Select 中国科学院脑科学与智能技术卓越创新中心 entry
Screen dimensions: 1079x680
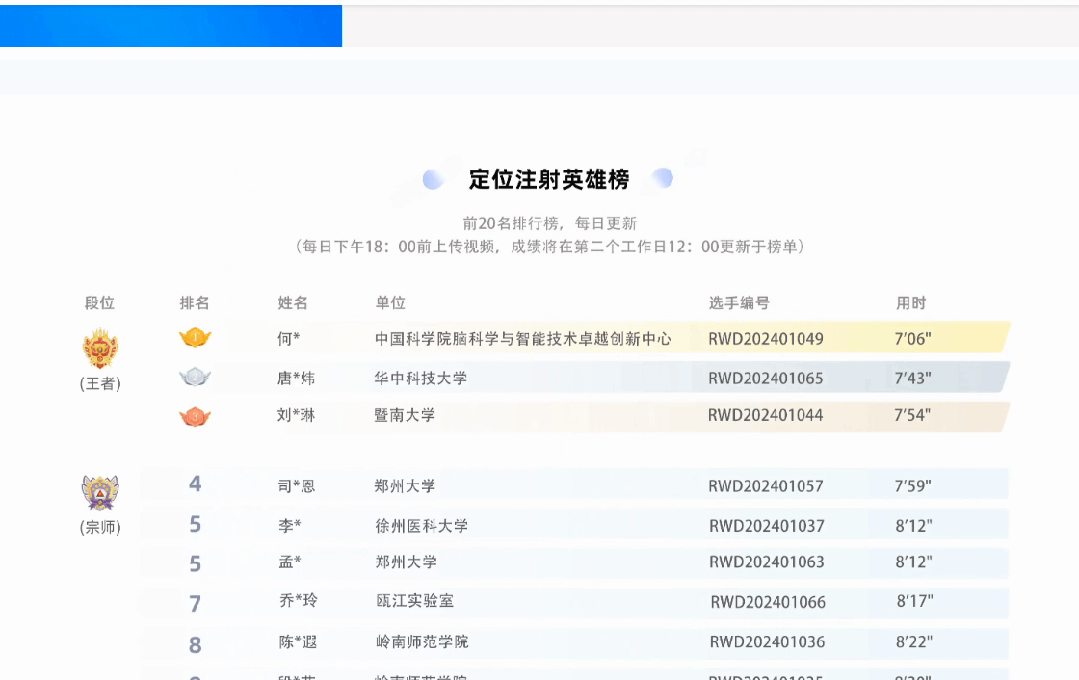523,339
